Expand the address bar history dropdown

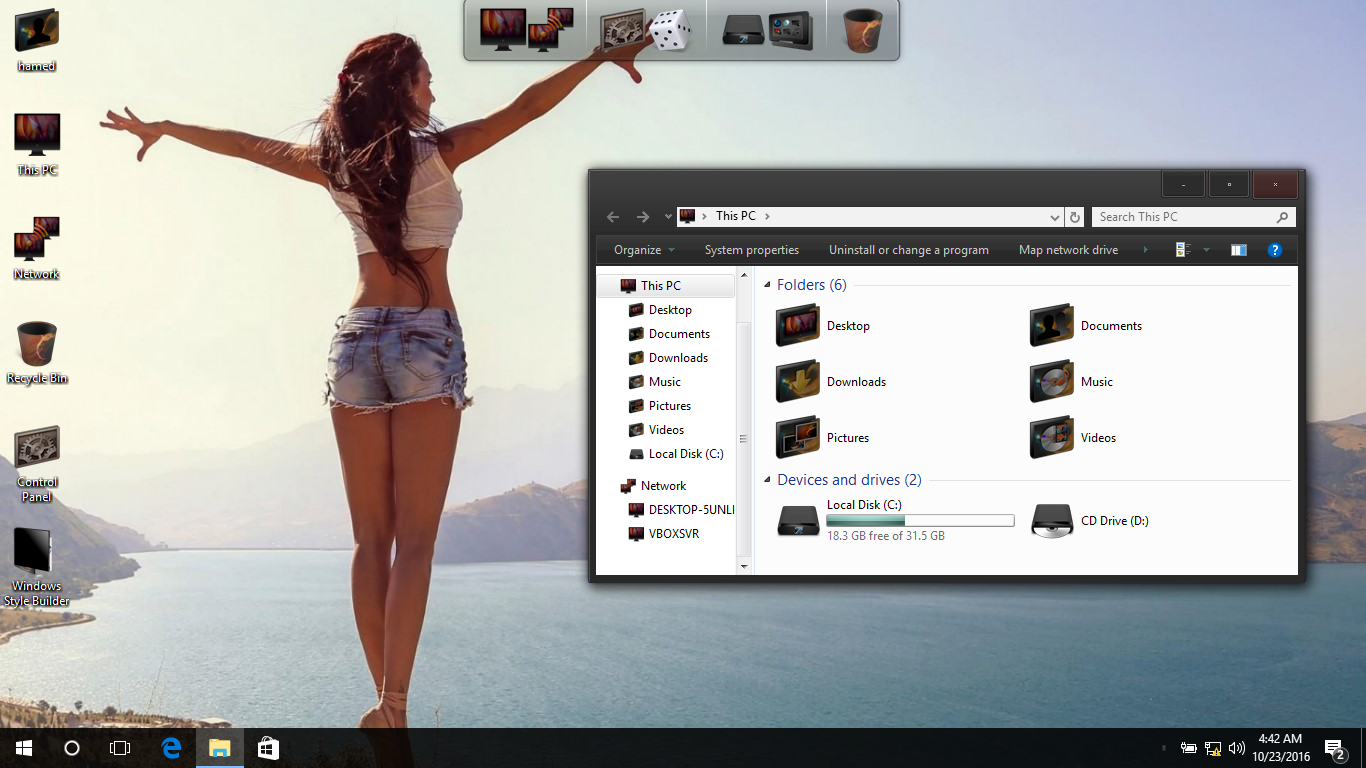pyautogui.click(x=1054, y=217)
